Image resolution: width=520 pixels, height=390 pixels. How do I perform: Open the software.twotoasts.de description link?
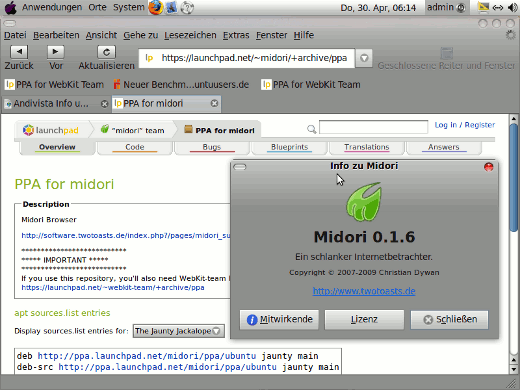pos(126,236)
